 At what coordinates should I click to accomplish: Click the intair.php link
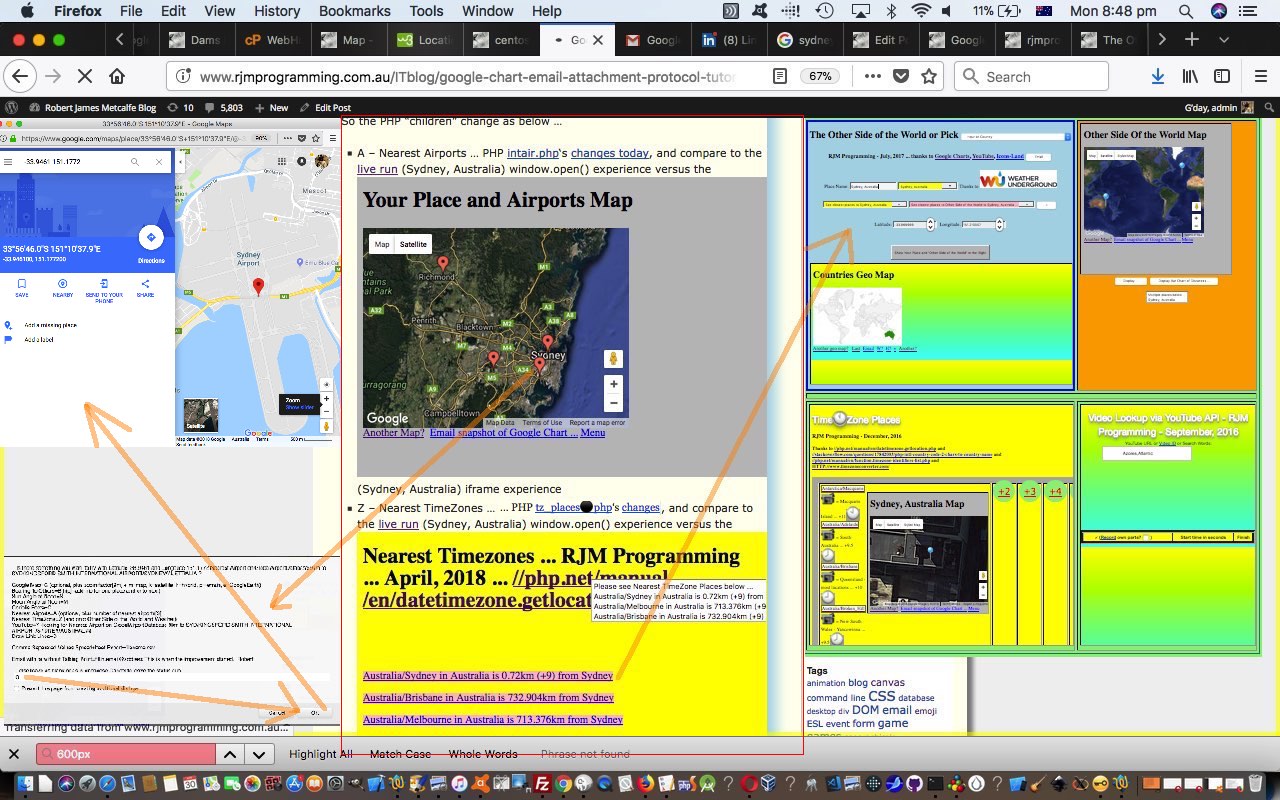[x=532, y=153]
